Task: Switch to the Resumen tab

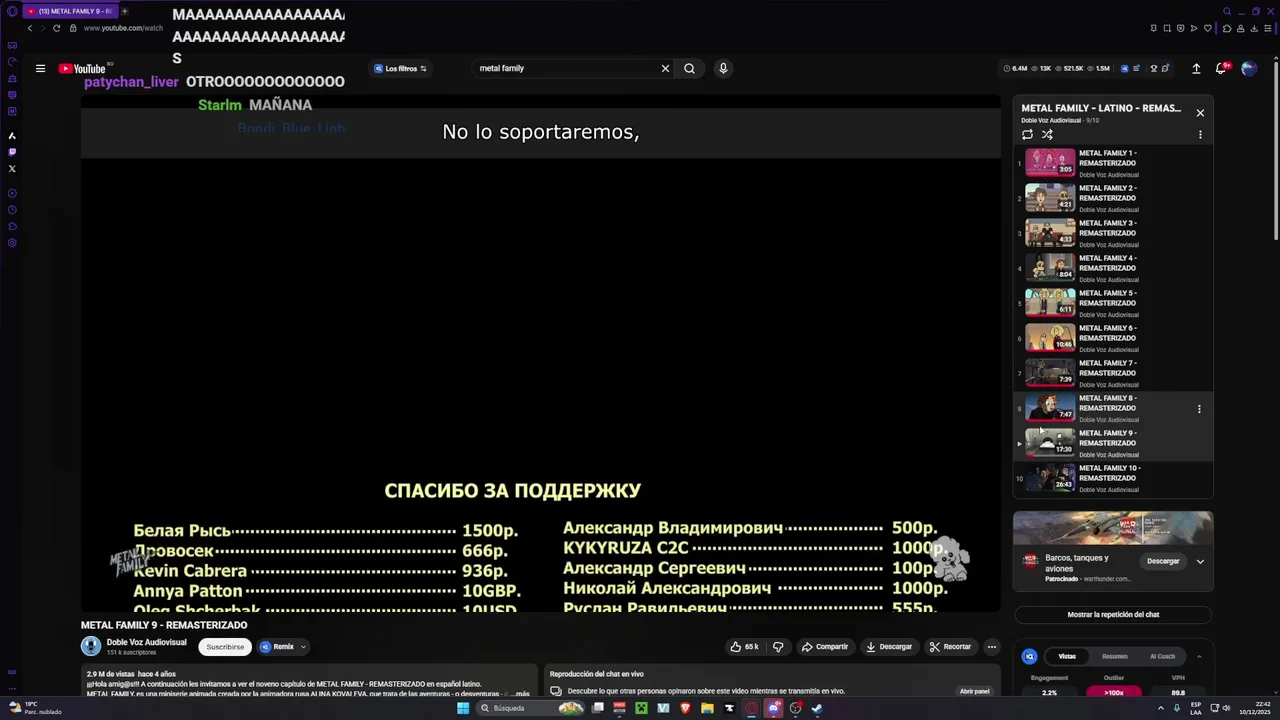Action: click(1114, 656)
